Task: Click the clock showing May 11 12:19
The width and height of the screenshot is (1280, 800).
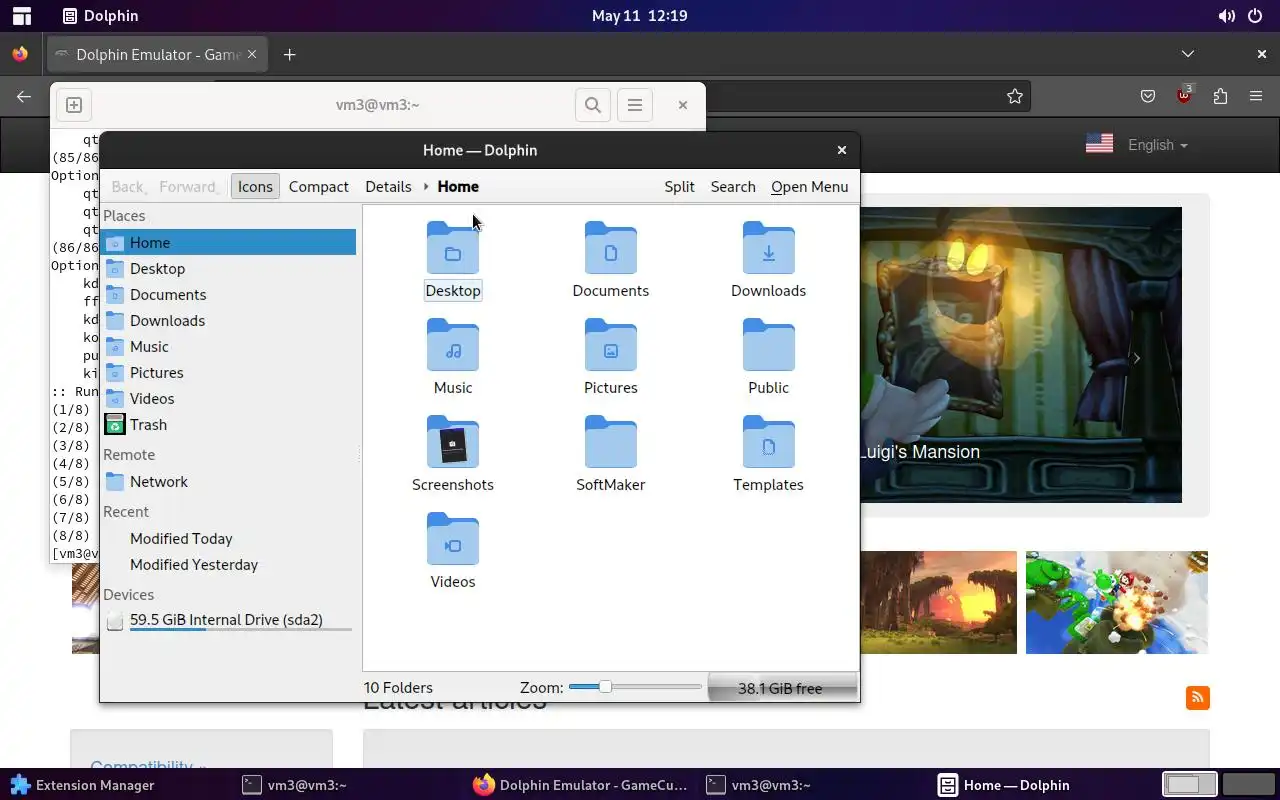Action: tap(639, 16)
